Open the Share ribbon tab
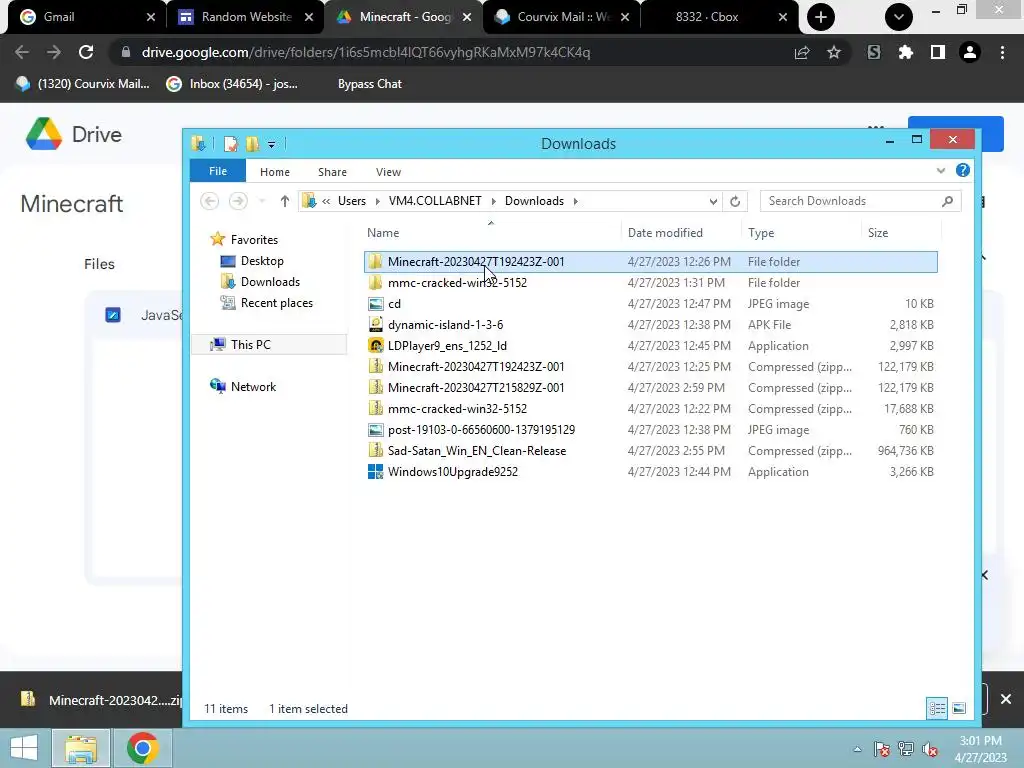The width and height of the screenshot is (1024, 768). pos(332,172)
